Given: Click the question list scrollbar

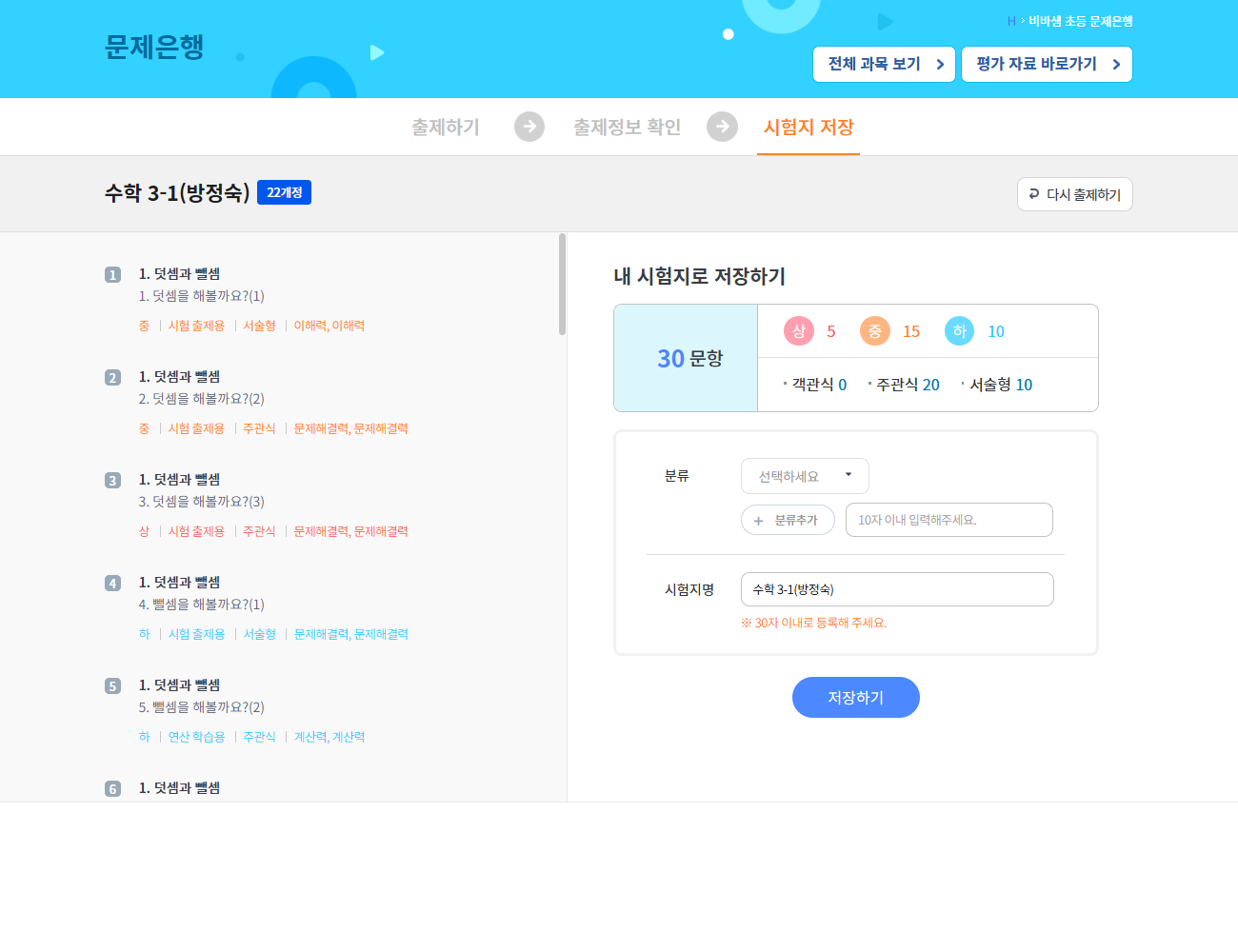Looking at the screenshot, I should (x=562, y=284).
